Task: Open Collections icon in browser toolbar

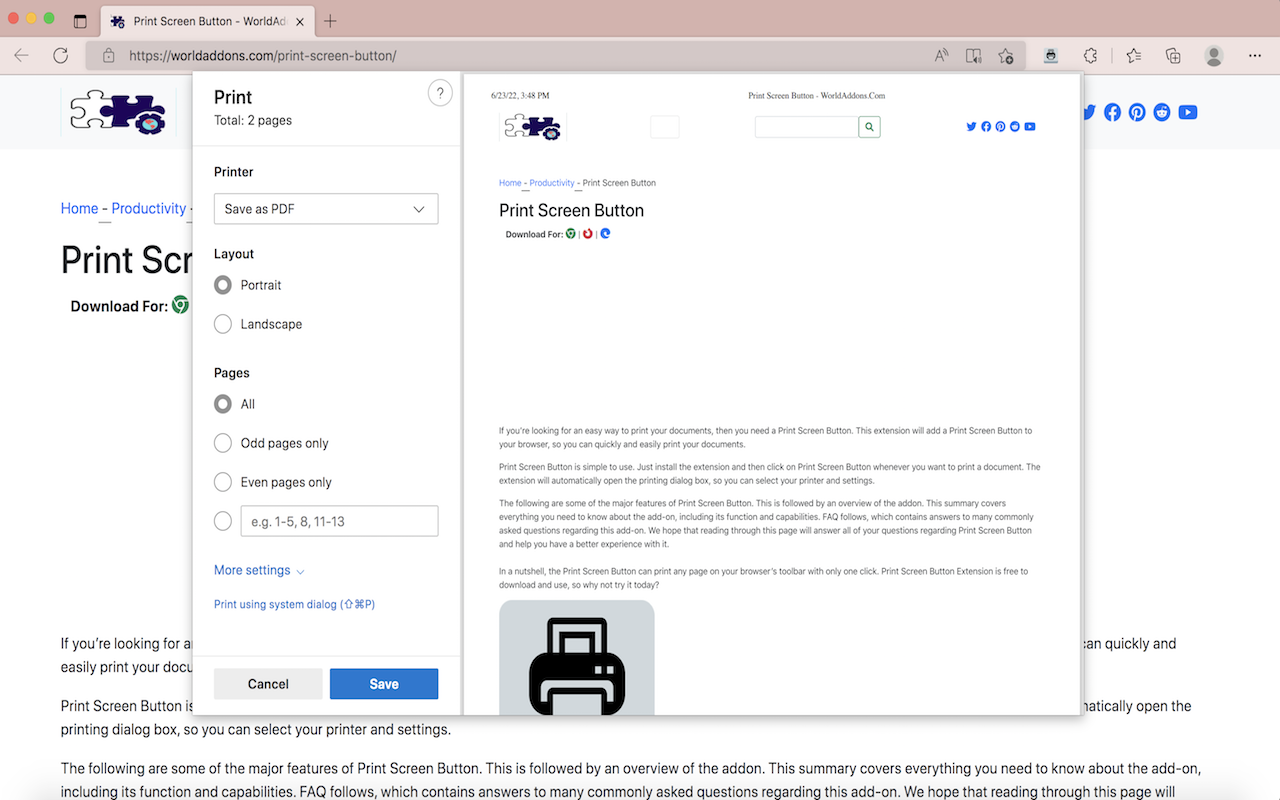Action: tap(1173, 56)
